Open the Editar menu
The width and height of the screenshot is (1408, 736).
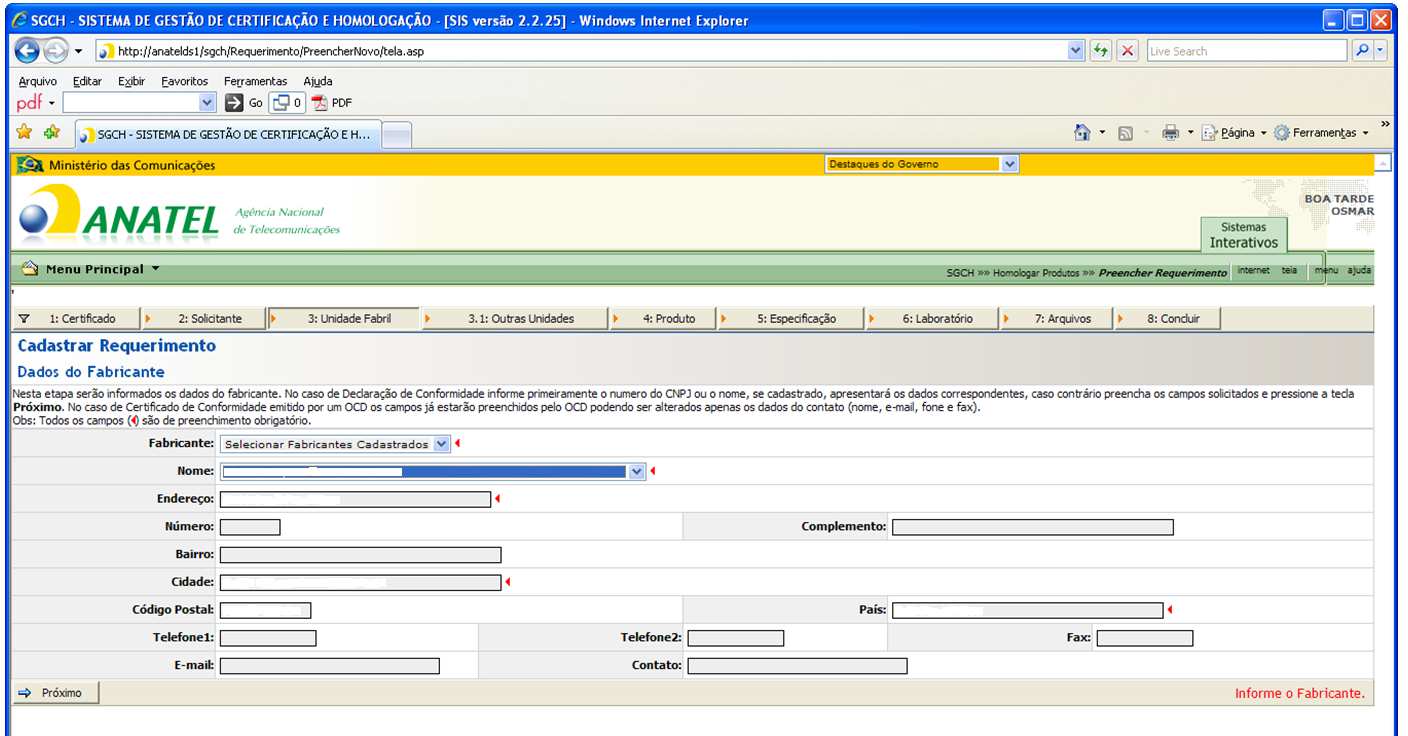87,81
